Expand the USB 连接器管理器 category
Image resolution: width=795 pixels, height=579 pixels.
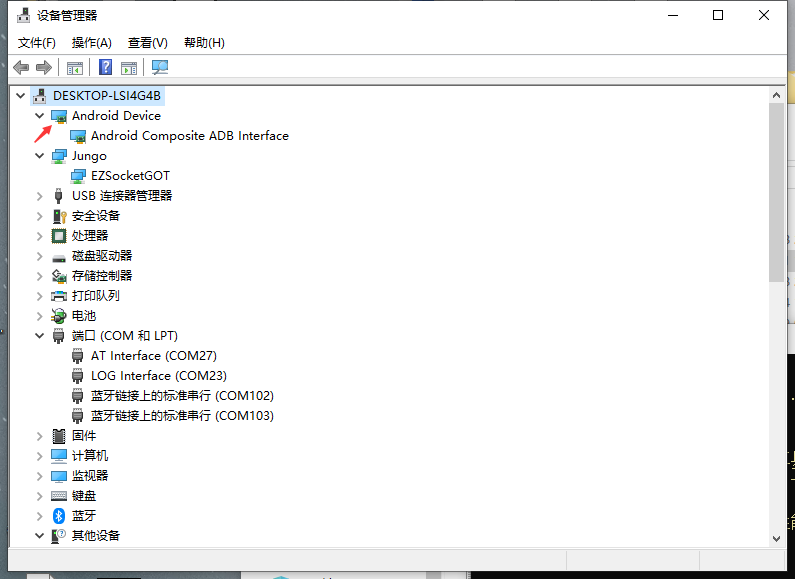(x=40, y=196)
